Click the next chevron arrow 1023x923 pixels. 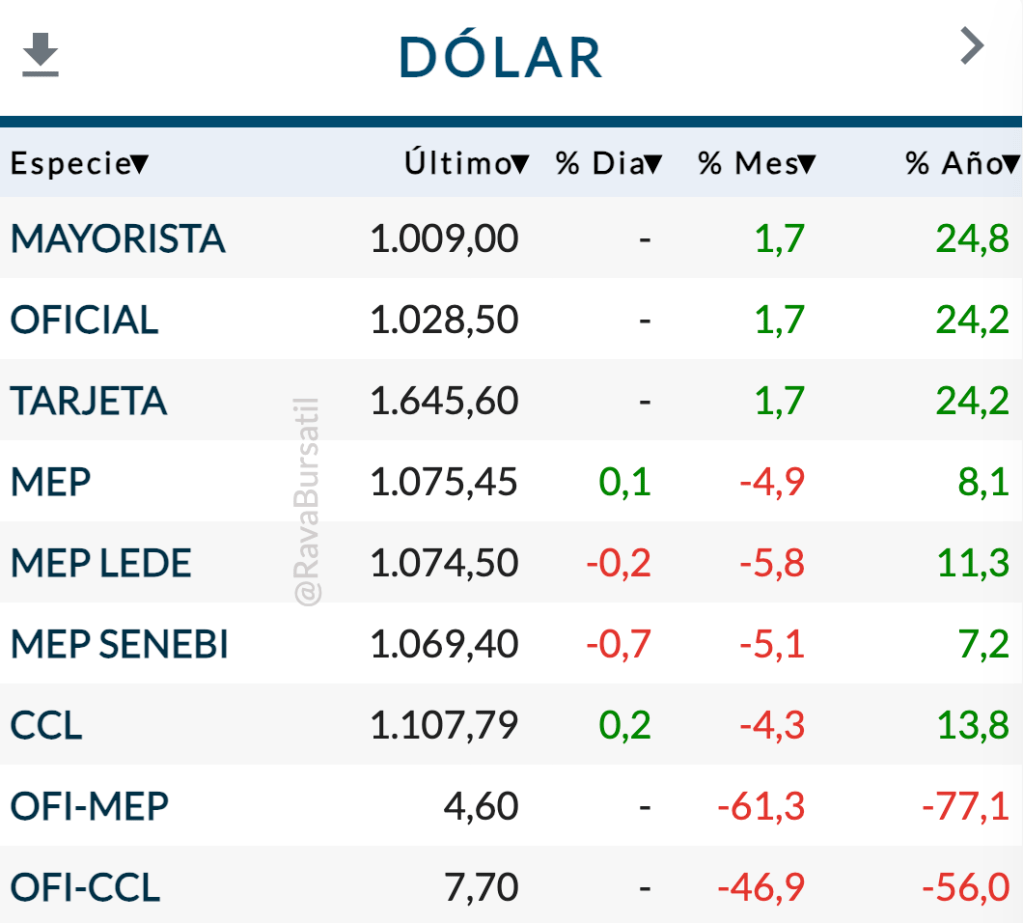coord(972,46)
